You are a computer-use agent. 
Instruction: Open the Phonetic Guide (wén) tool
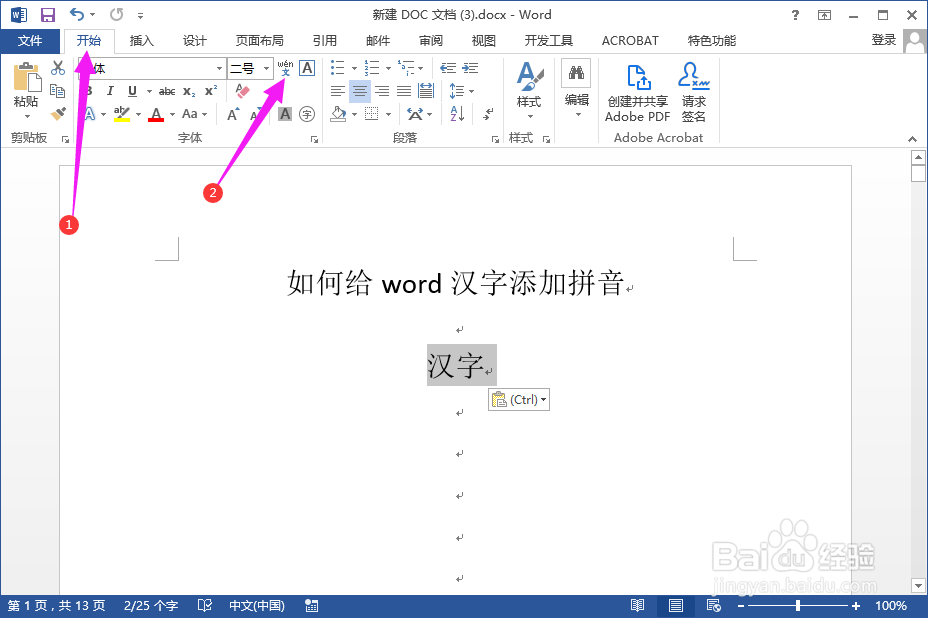pos(285,68)
